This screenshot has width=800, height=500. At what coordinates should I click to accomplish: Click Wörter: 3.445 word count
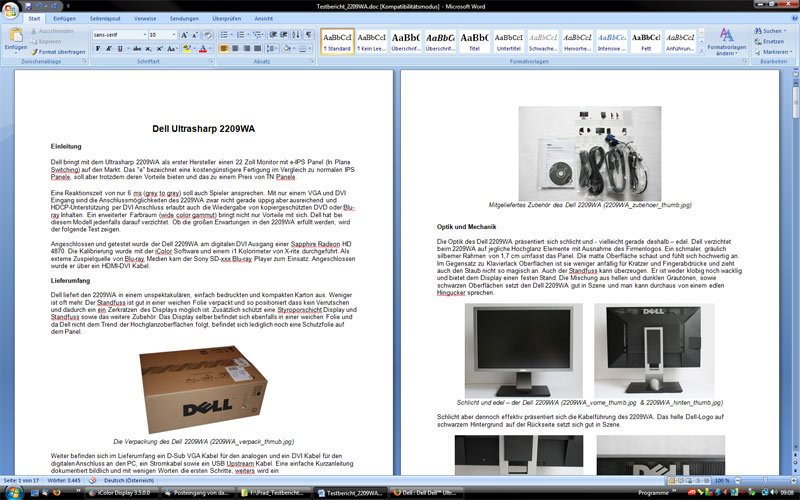(64, 480)
